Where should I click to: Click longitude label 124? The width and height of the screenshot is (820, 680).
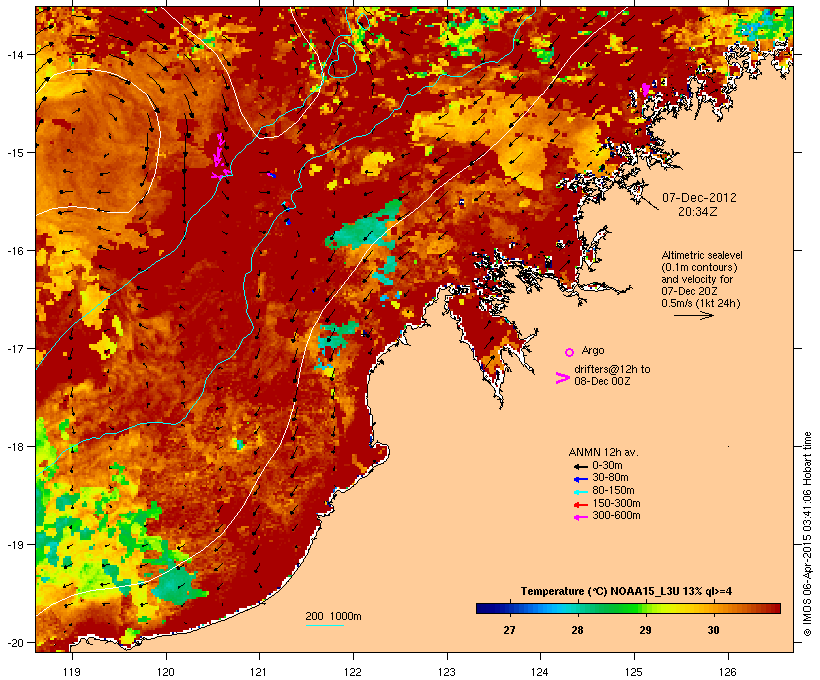540,672
